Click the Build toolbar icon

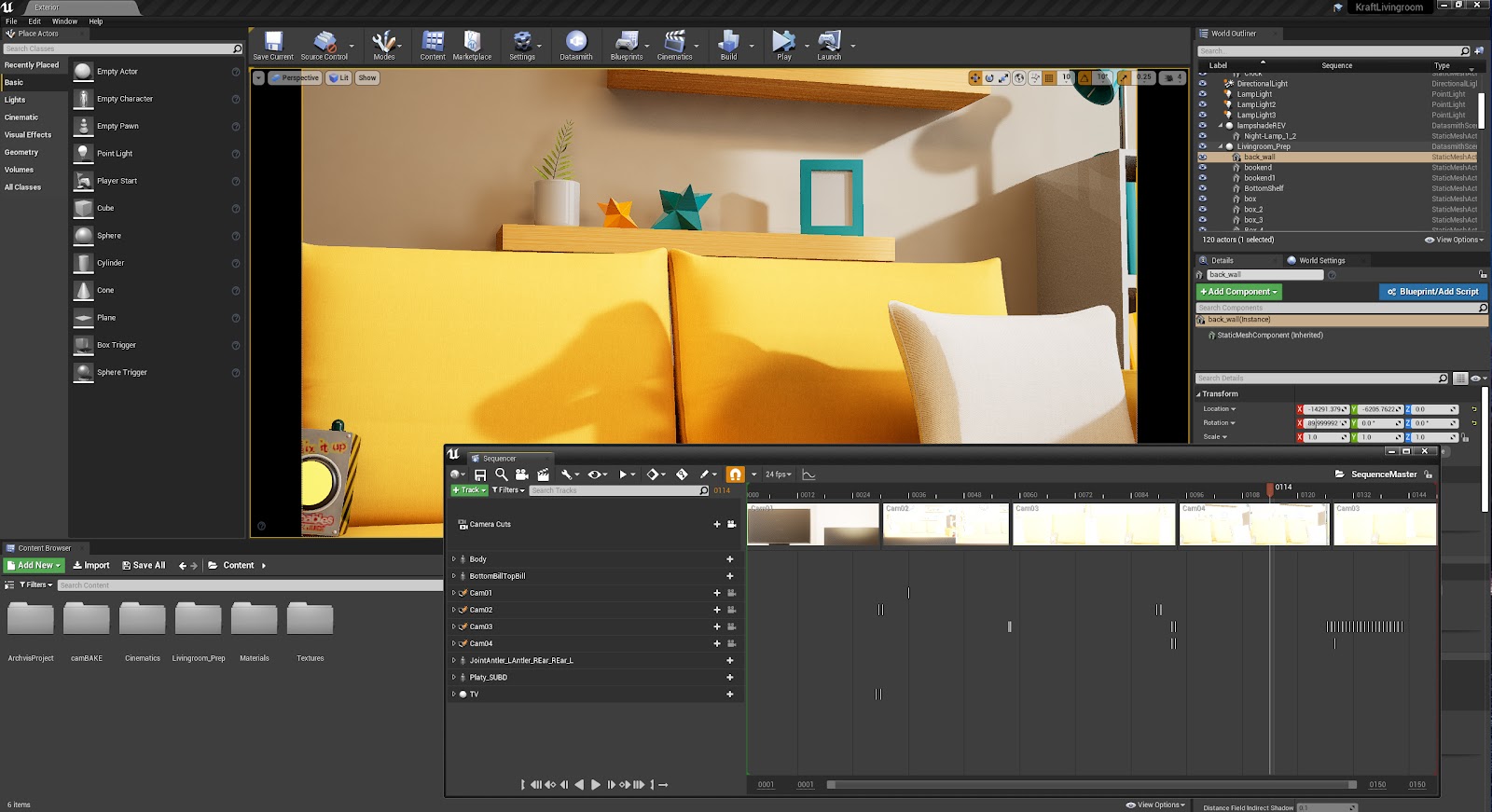coord(728,44)
